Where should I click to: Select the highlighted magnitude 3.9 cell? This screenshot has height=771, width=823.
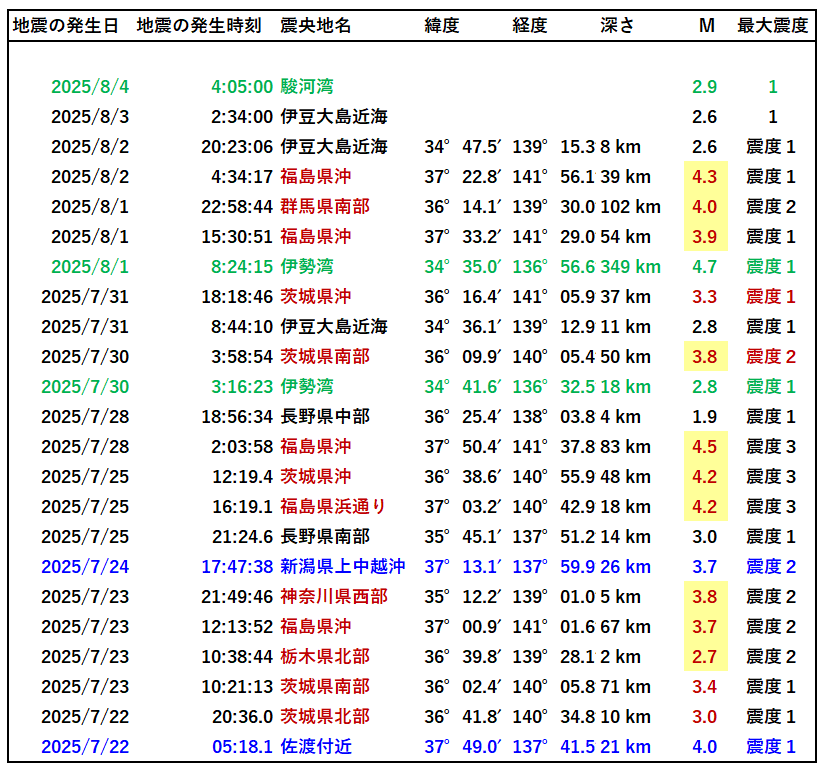(705, 237)
